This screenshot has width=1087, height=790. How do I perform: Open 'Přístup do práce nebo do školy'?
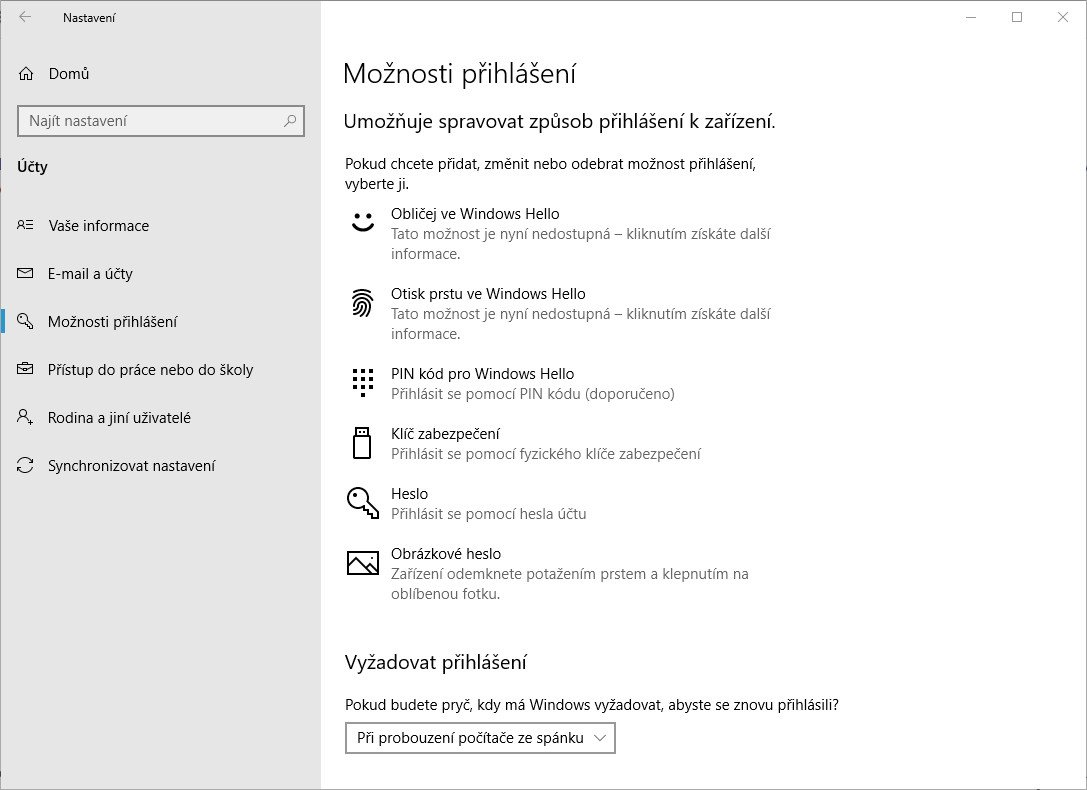click(150, 370)
